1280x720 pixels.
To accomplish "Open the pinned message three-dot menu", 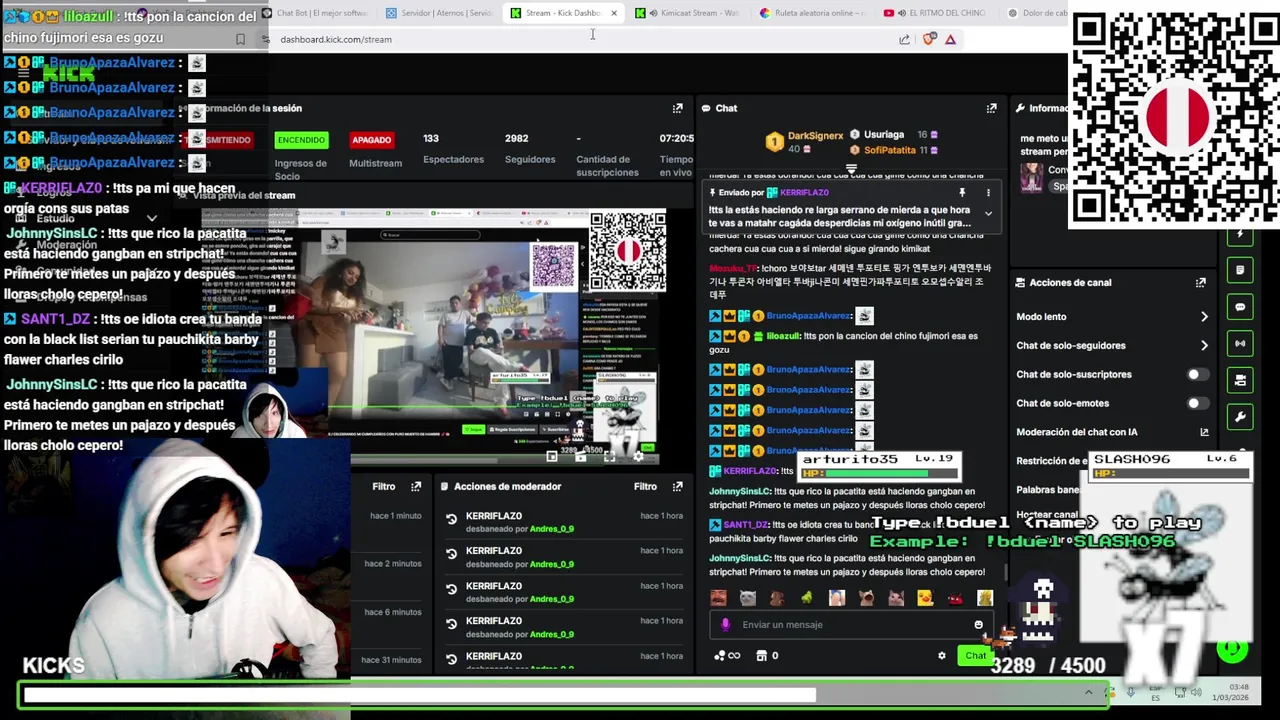I will (988, 192).
